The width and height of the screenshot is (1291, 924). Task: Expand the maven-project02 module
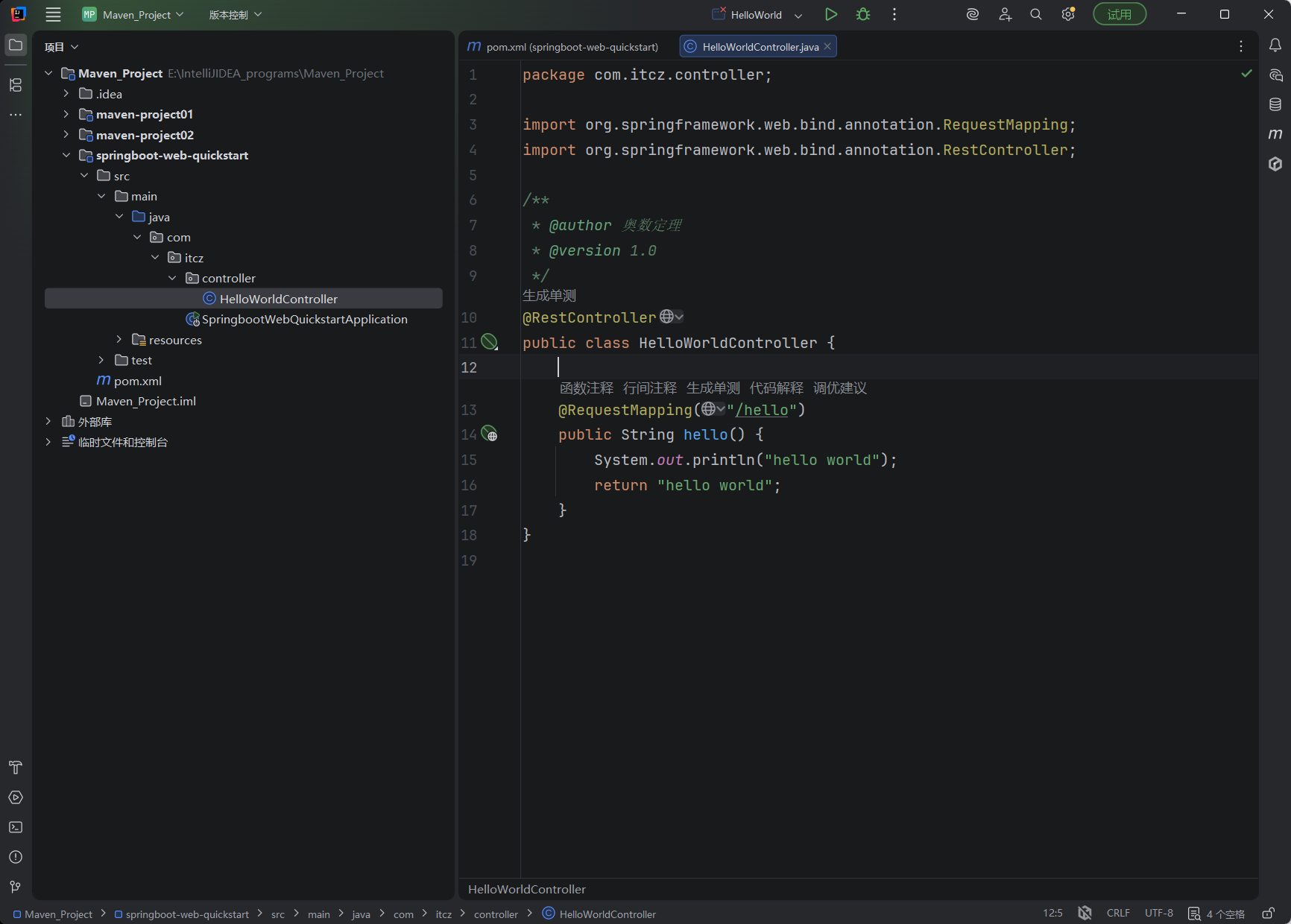(66, 135)
